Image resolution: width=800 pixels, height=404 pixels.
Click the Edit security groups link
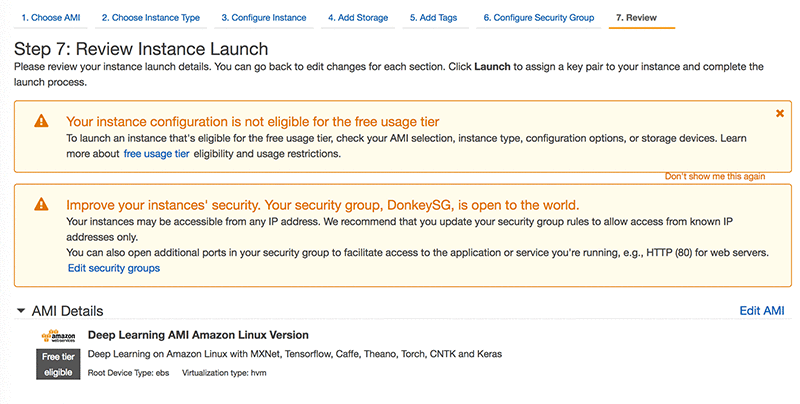[x=113, y=268]
